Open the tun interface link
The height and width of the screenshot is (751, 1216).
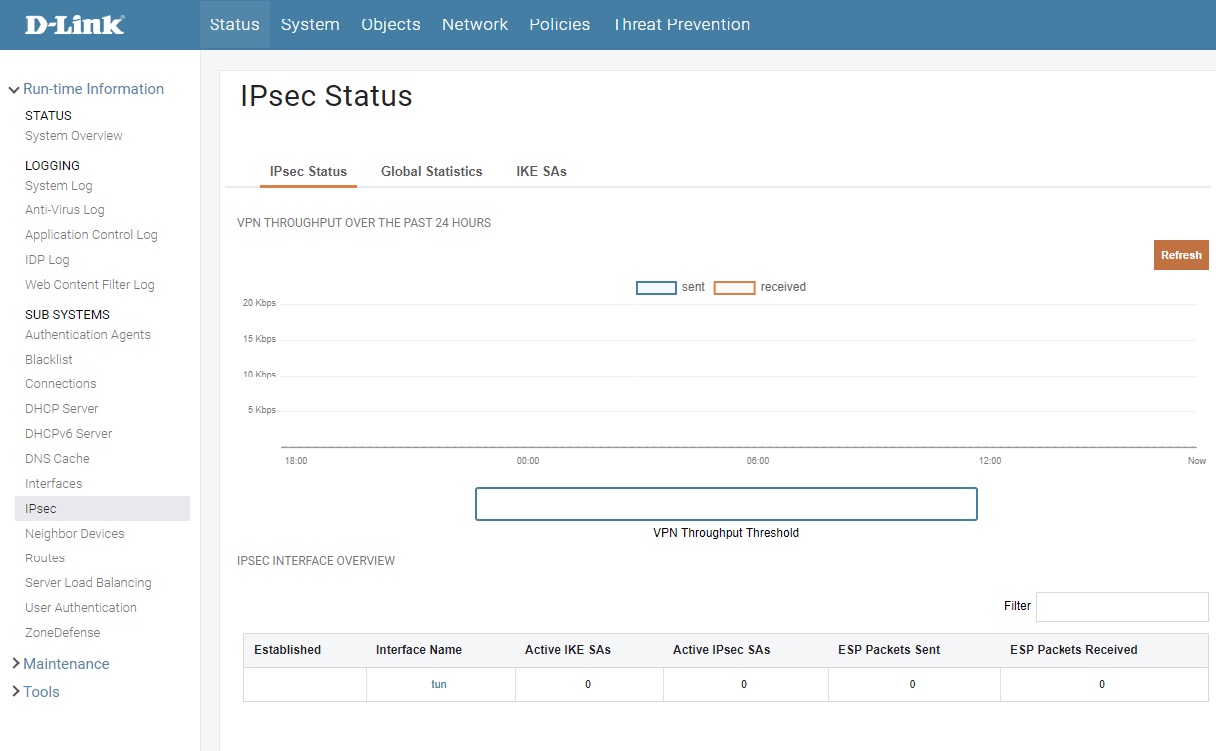pos(439,685)
